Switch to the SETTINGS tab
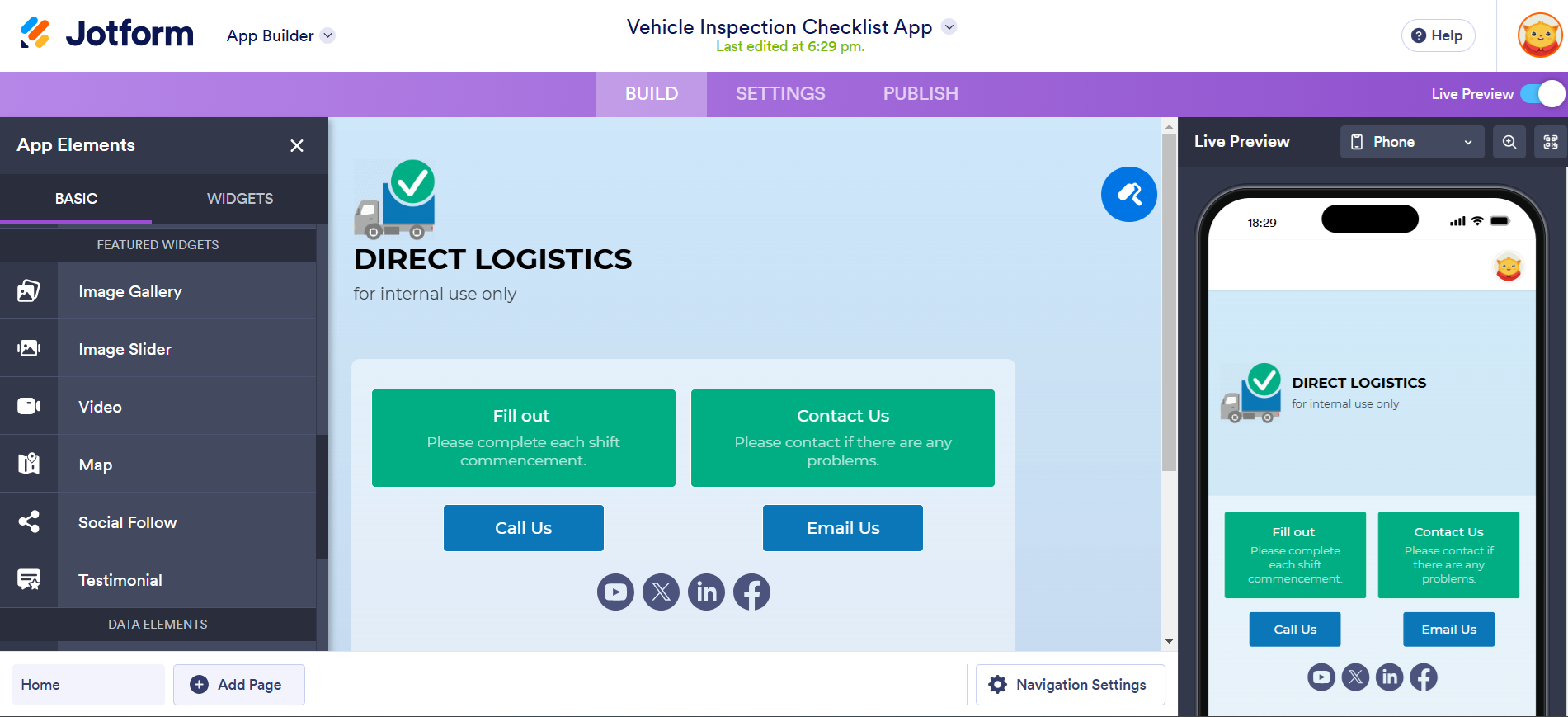Viewport: 1568px width, 717px height. 779,93
